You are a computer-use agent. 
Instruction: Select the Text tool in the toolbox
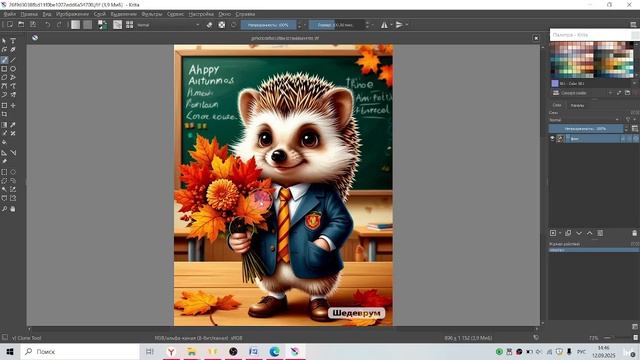coord(13,41)
